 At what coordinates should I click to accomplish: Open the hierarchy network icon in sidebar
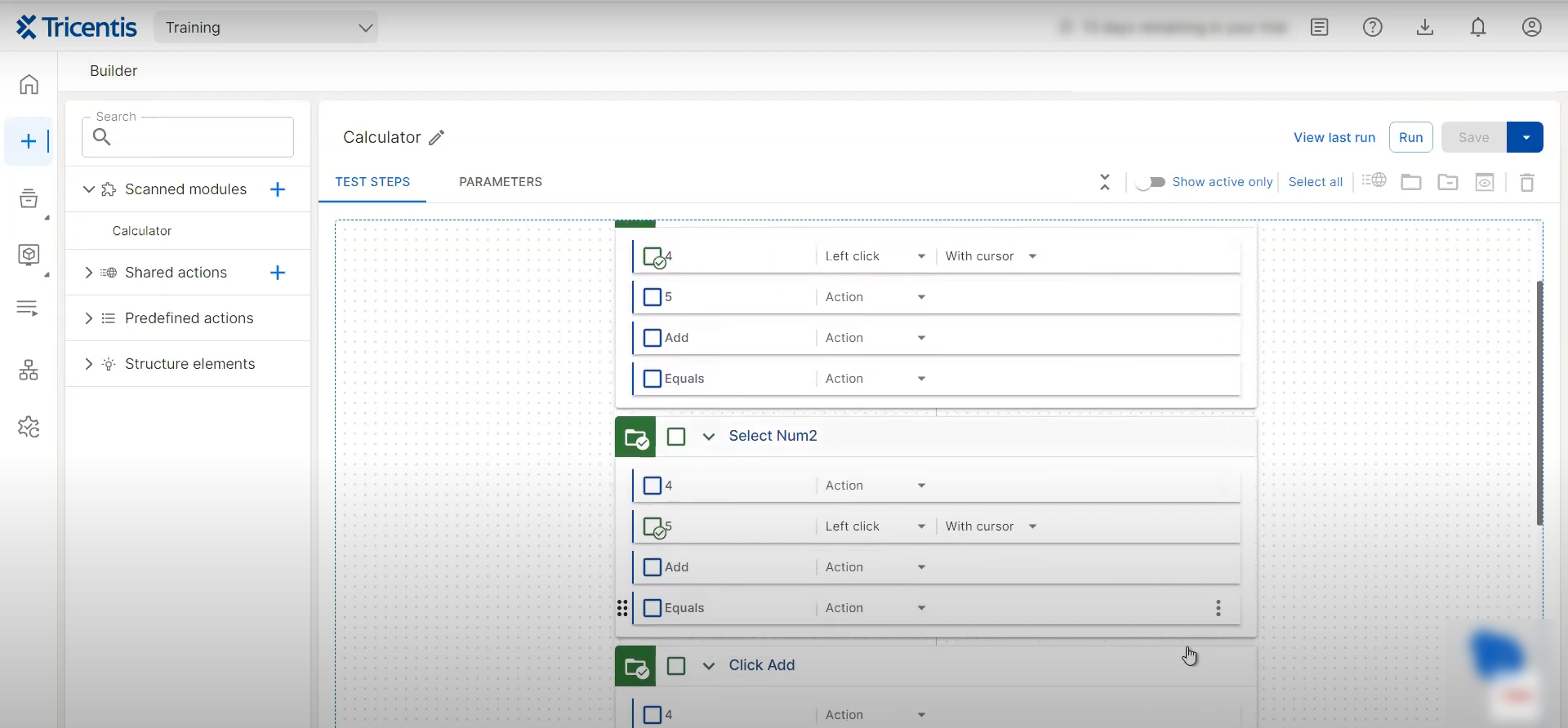pos(29,371)
